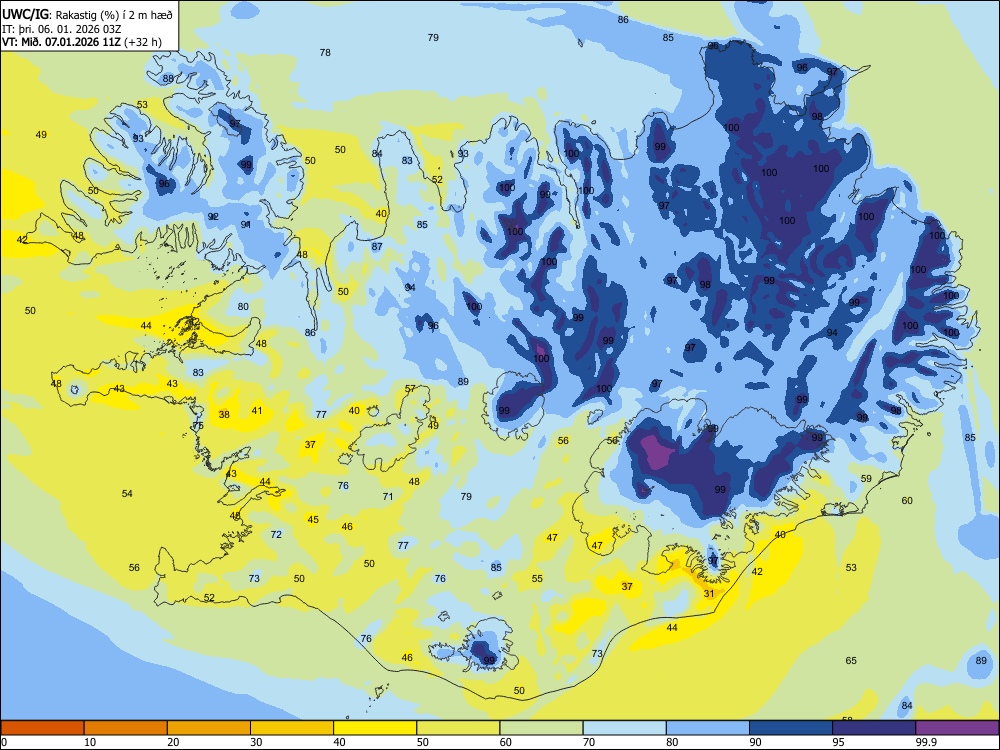
Task: Click the map humidity value '72'
Action: 276,534
